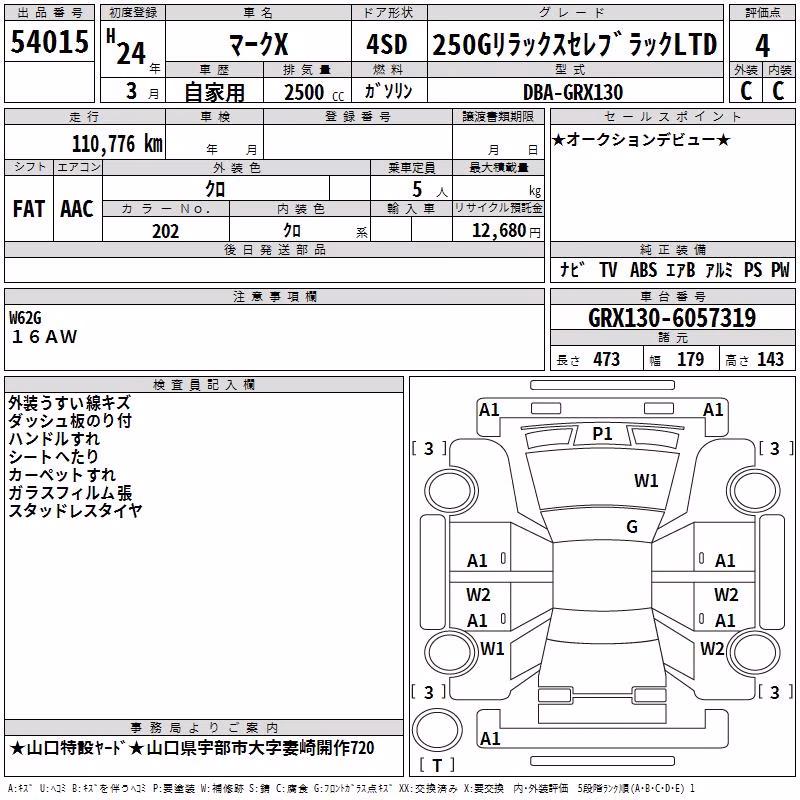
Task: Click the car name マークX
Action: (258, 44)
